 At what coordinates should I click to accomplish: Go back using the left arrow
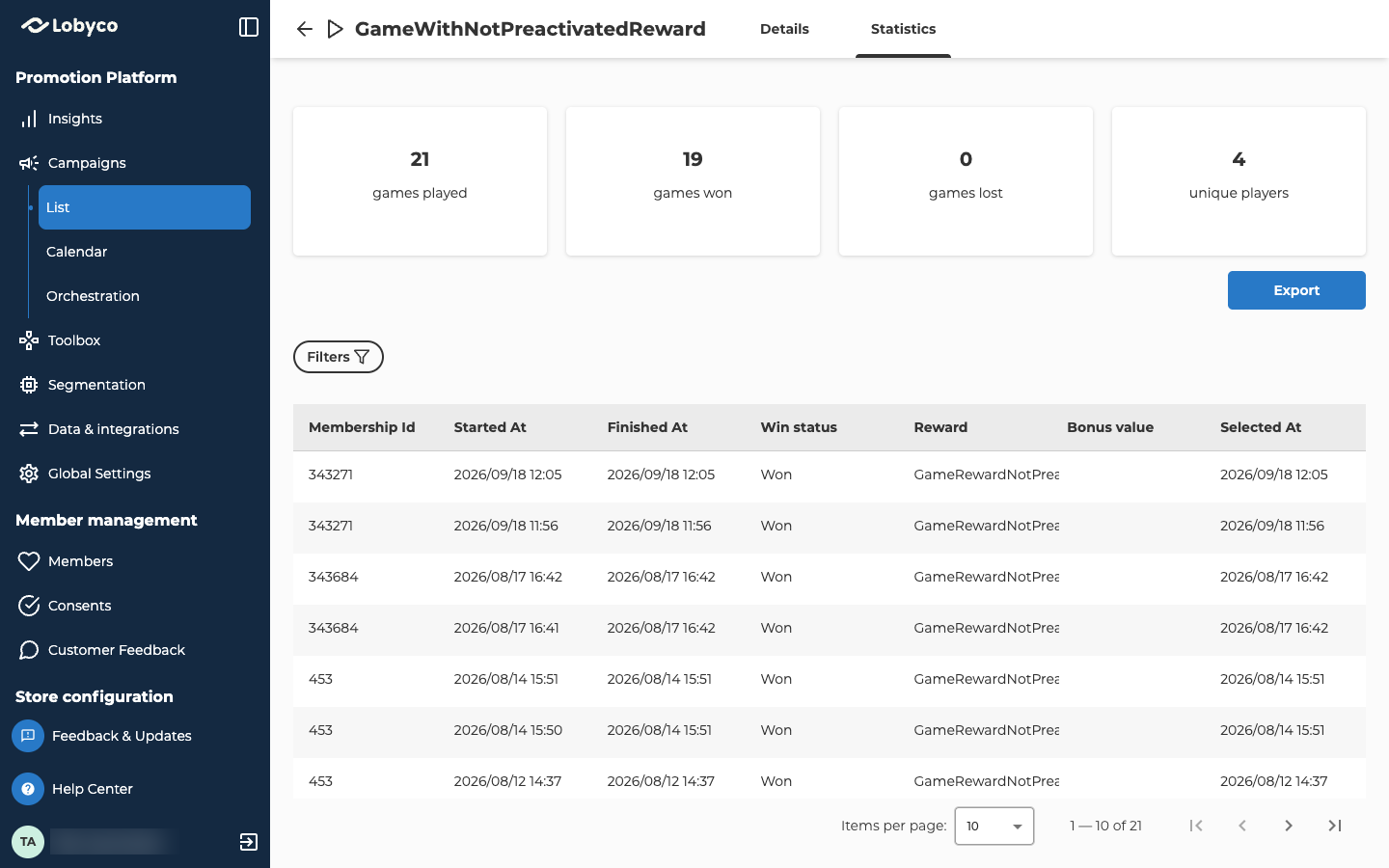305,29
